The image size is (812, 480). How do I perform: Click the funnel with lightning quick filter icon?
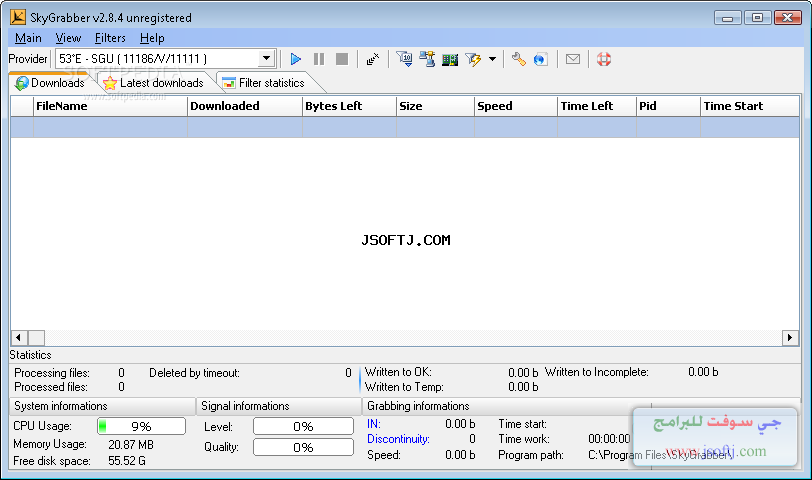[x=473, y=59]
